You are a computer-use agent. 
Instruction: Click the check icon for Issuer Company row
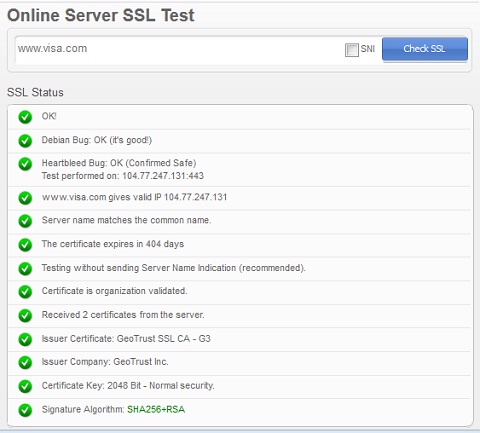pos(25,363)
